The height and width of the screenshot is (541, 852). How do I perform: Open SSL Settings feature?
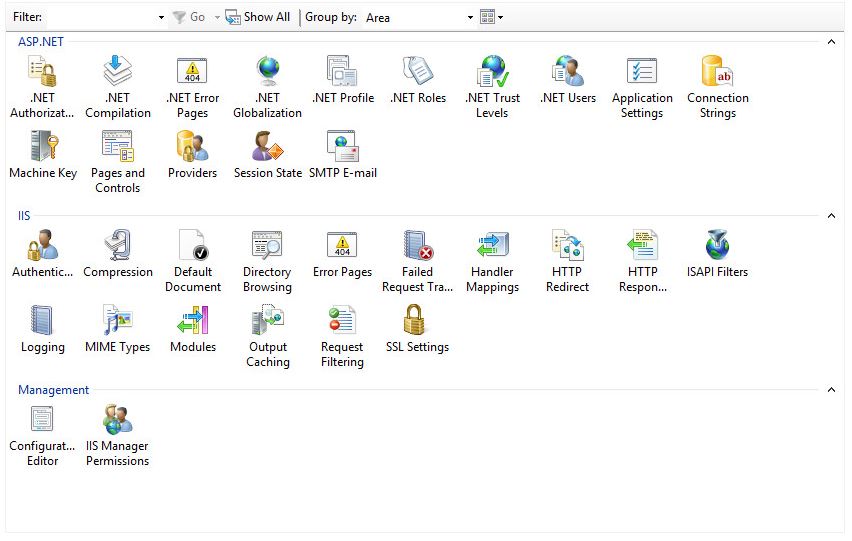point(417,329)
